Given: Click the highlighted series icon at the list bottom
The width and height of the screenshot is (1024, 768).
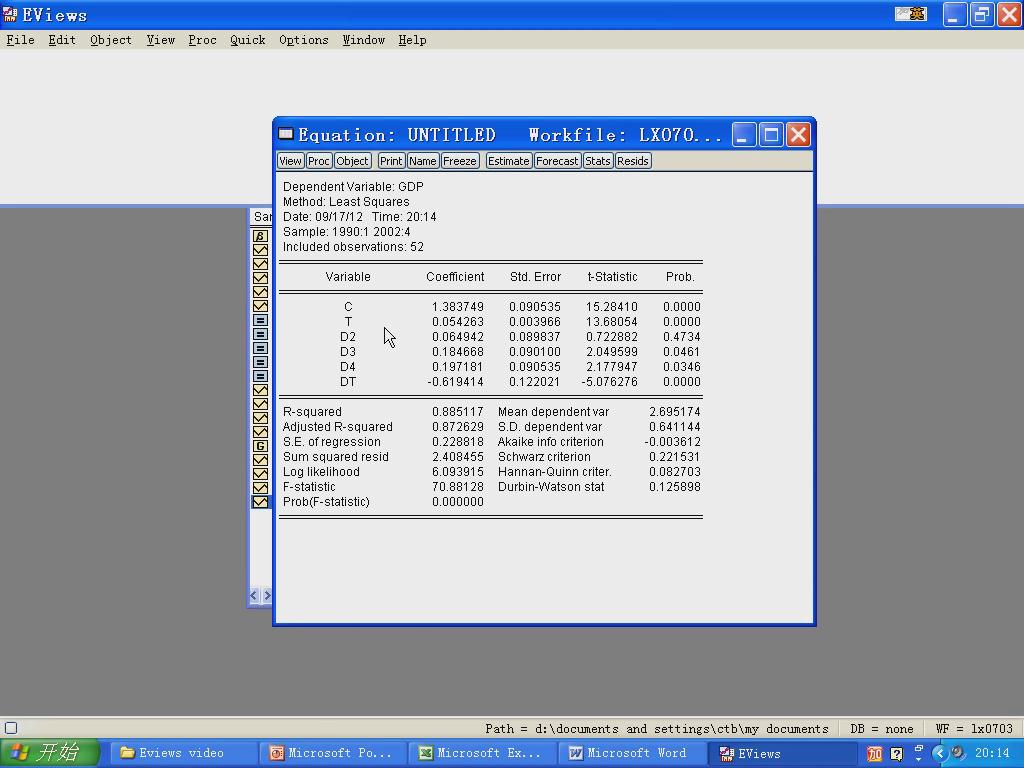Looking at the screenshot, I should click(260, 502).
